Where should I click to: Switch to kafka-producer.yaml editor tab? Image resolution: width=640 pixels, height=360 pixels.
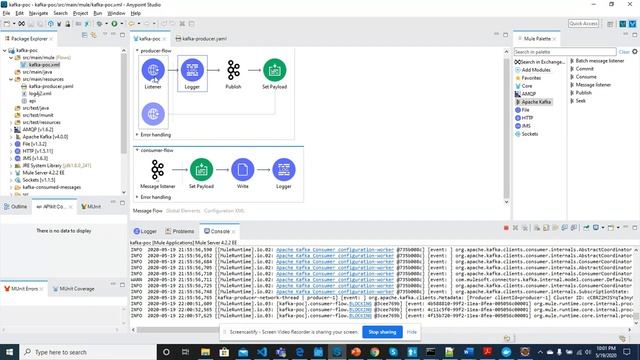201,39
